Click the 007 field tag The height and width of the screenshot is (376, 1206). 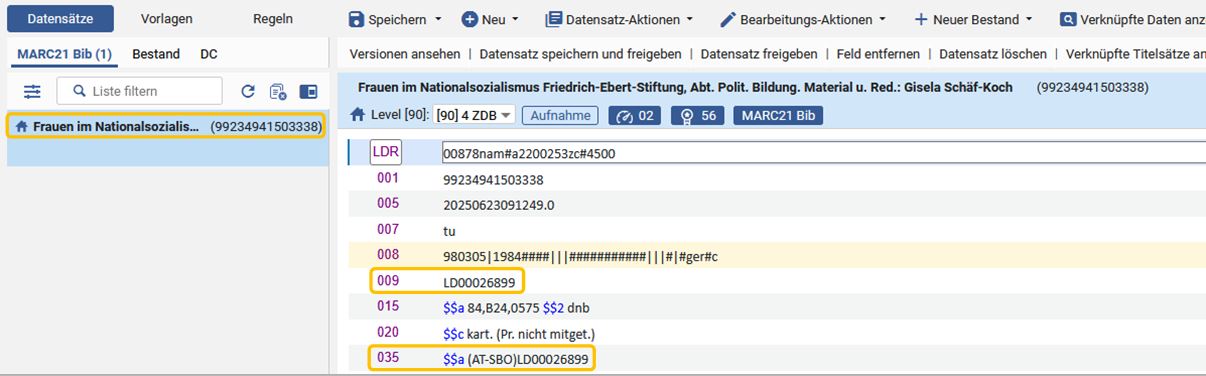point(388,230)
